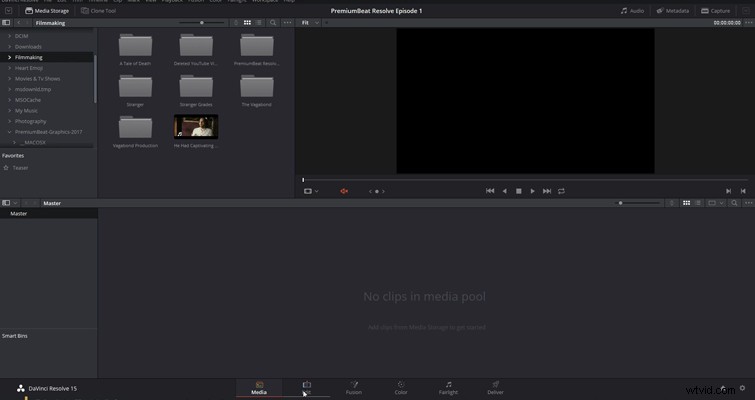Switch to the Fairlight page tab
Screen dimensions: 755x400
(x=448, y=388)
